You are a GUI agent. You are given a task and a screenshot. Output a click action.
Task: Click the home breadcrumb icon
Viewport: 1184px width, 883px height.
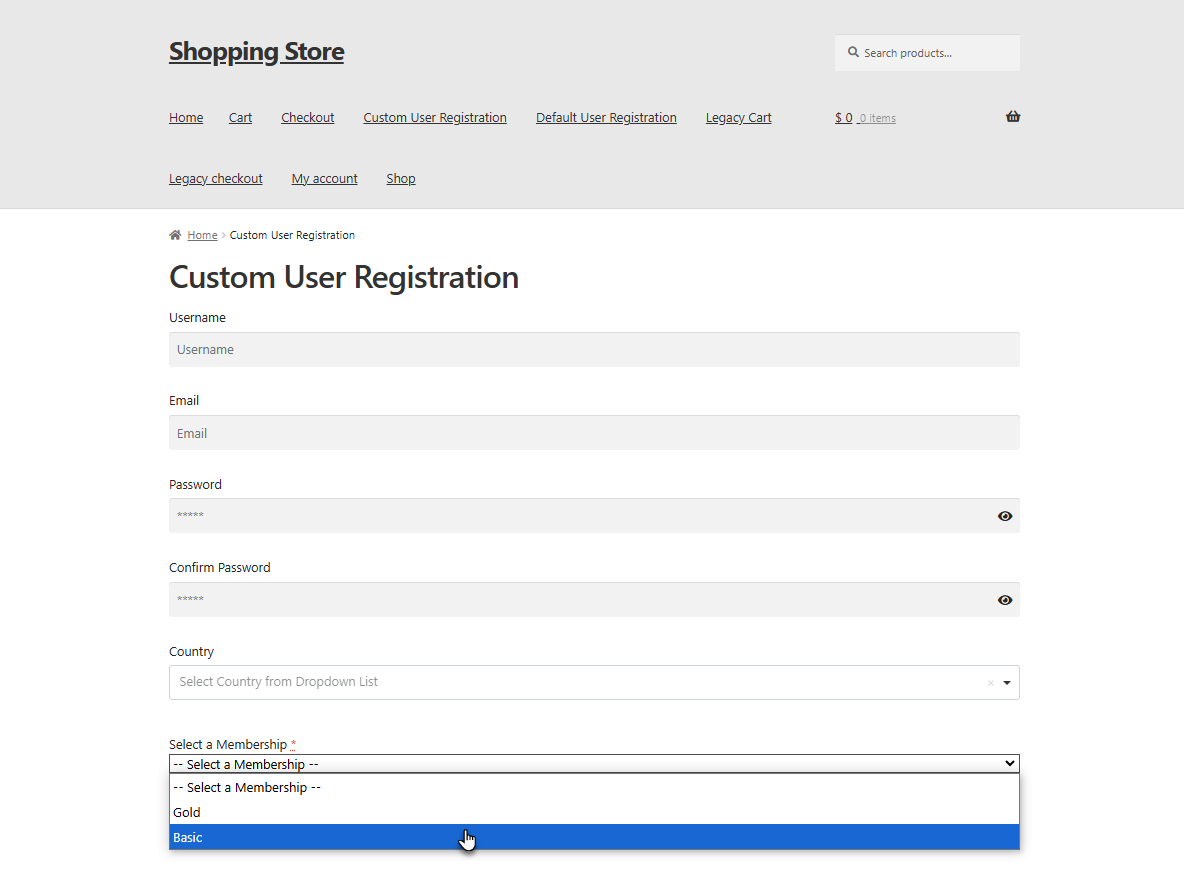(174, 234)
